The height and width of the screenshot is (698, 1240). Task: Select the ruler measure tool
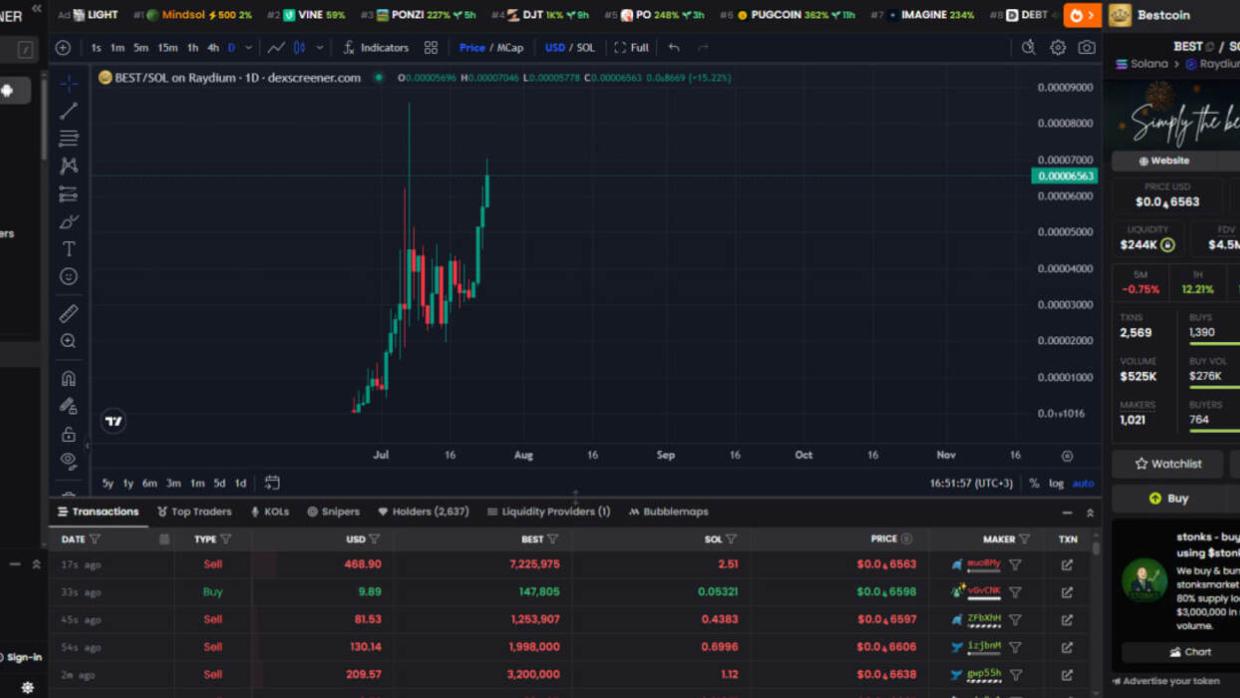[x=68, y=313]
